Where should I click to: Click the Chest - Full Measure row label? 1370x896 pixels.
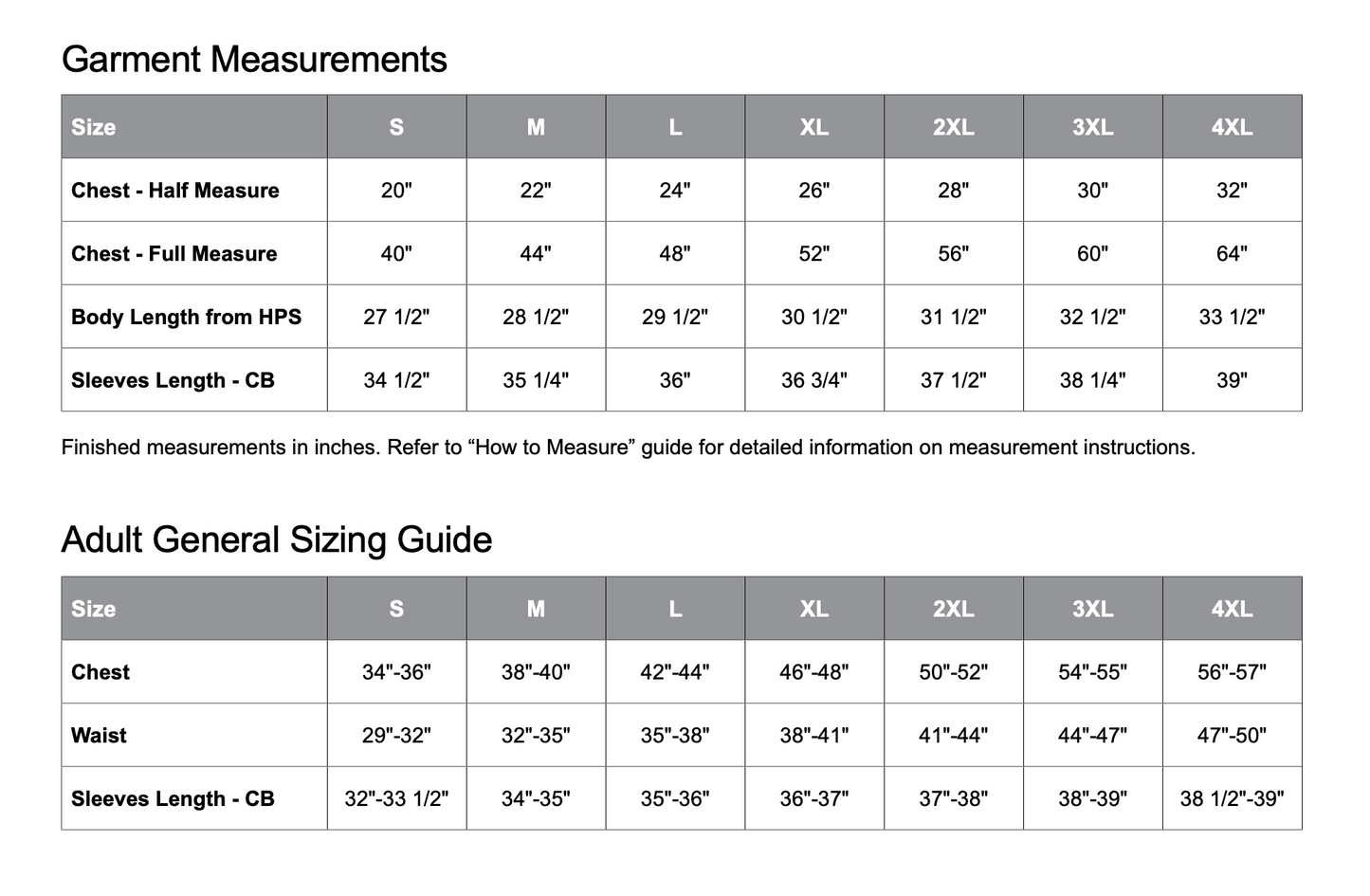tap(174, 254)
